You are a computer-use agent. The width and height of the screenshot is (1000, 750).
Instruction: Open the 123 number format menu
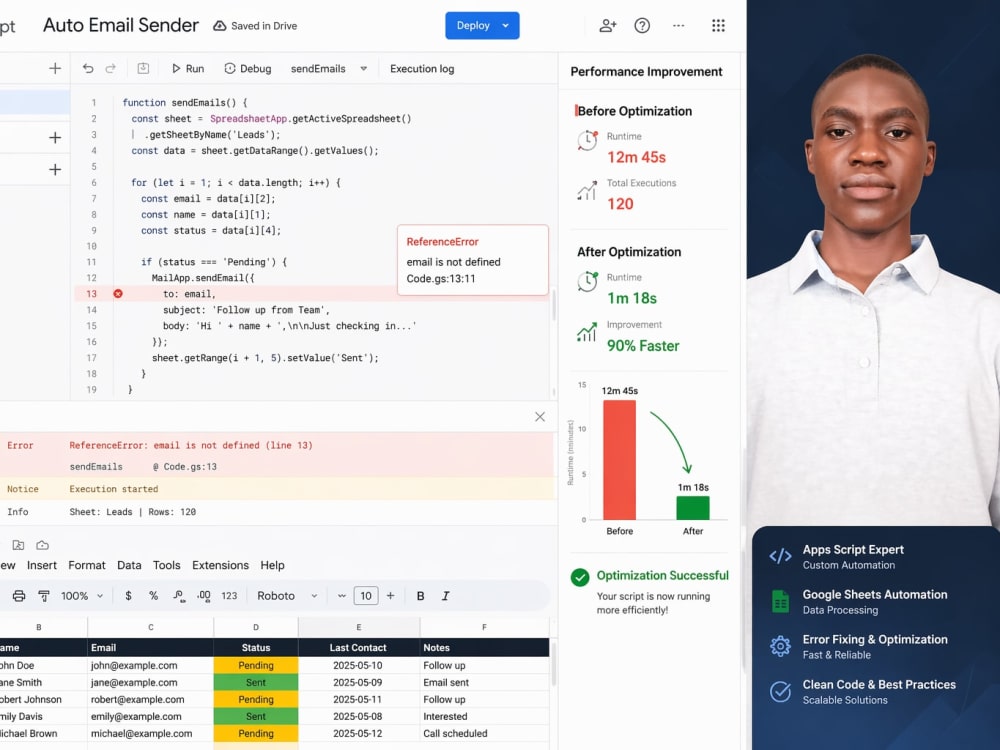pyautogui.click(x=229, y=596)
